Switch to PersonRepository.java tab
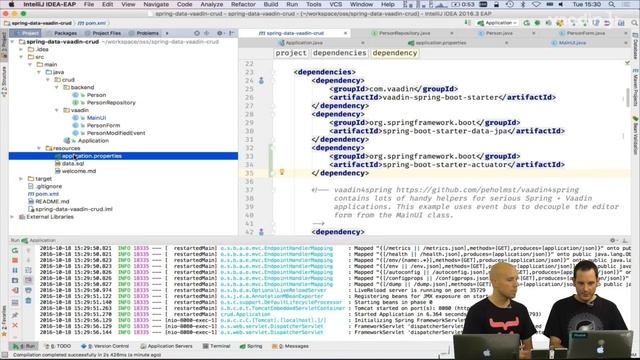Viewport: 640px width, 360px height. (x=404, y=33)
